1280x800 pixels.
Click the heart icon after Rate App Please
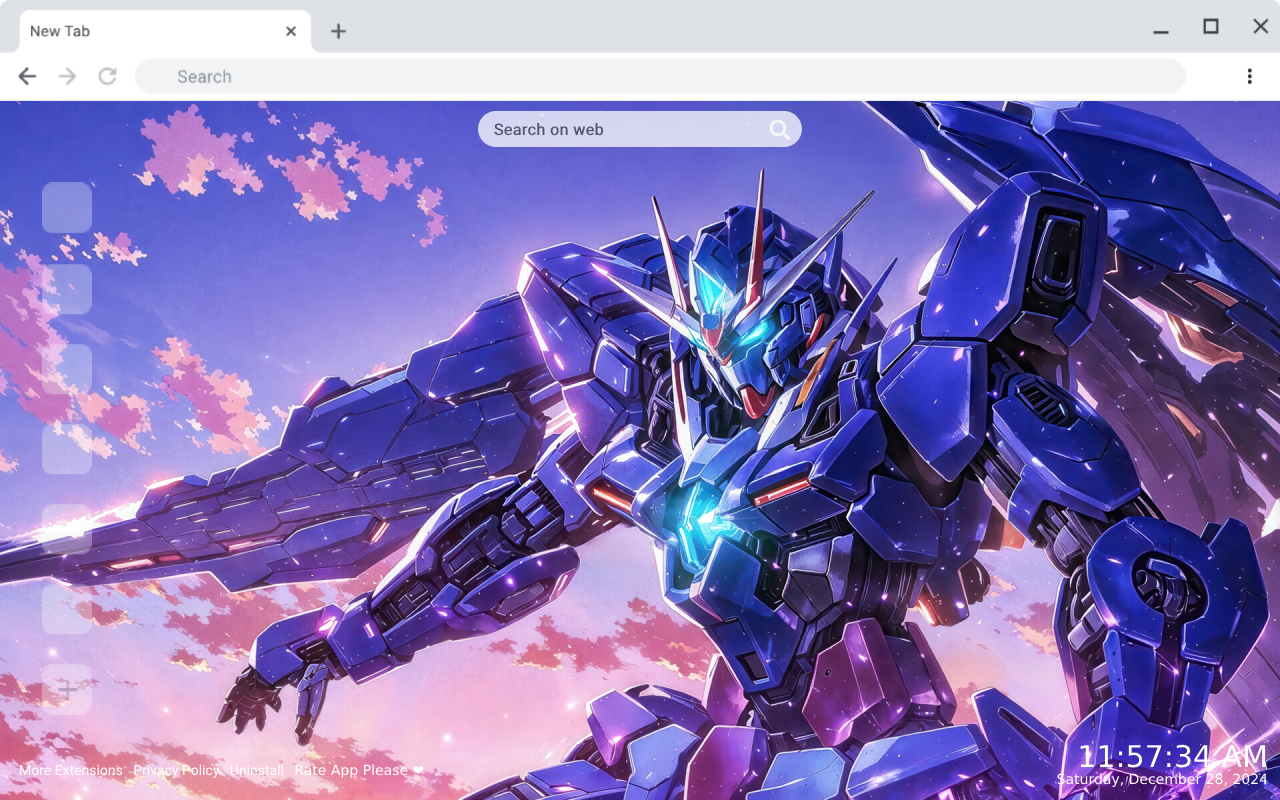[x=418, y=771]
